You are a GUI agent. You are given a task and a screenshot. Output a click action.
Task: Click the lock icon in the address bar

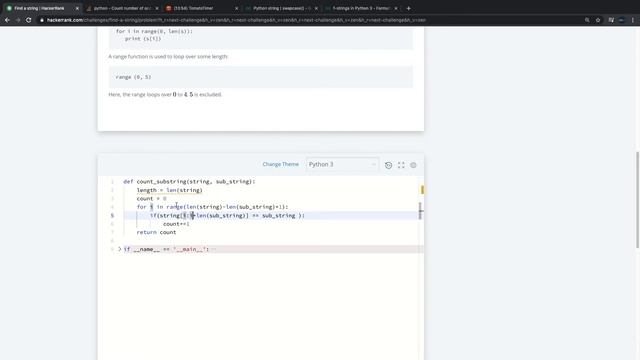tap(42, 20)
